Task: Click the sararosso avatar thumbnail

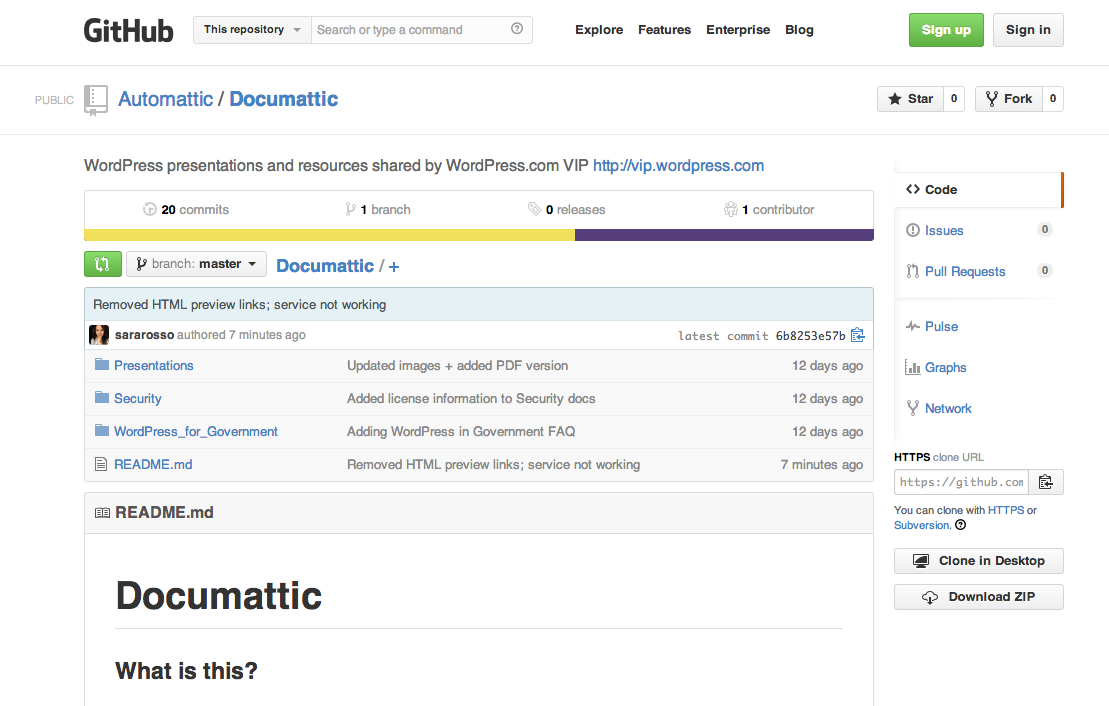Action: coord(99,335)
